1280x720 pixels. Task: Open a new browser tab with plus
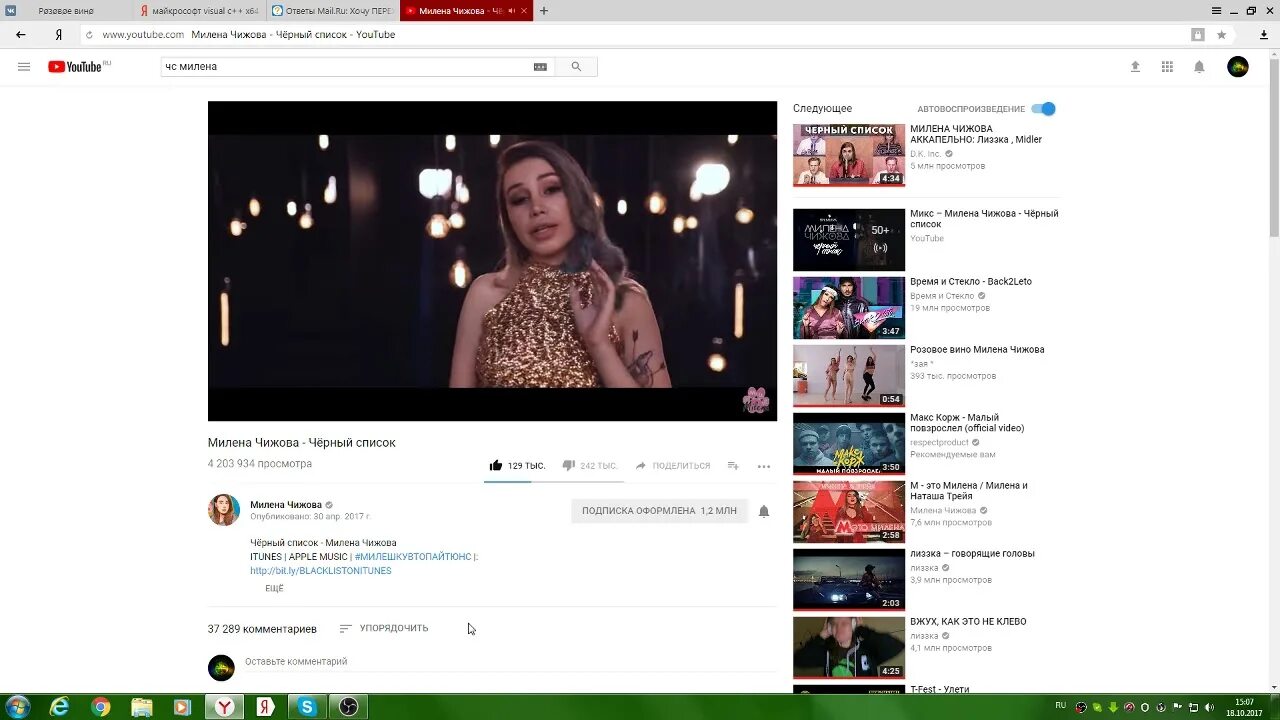tap(544, 11)
